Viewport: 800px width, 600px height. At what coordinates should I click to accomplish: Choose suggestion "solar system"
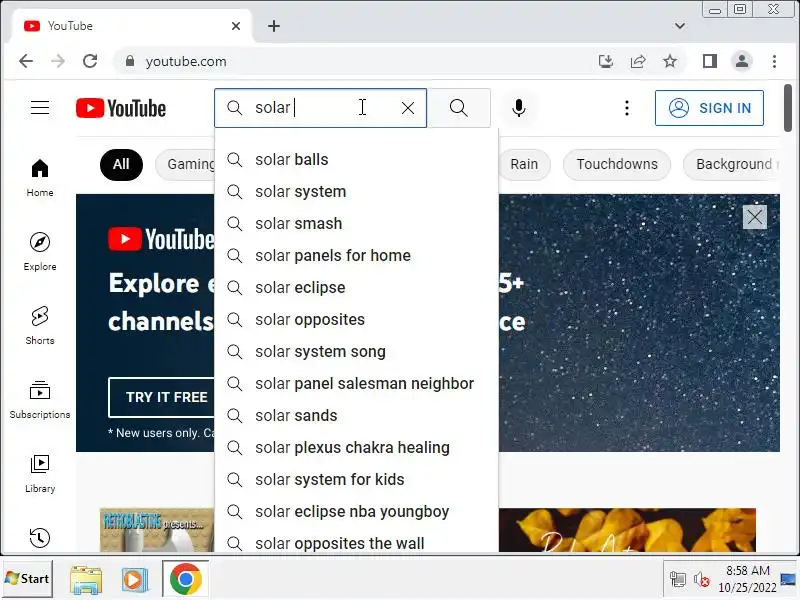356,192
